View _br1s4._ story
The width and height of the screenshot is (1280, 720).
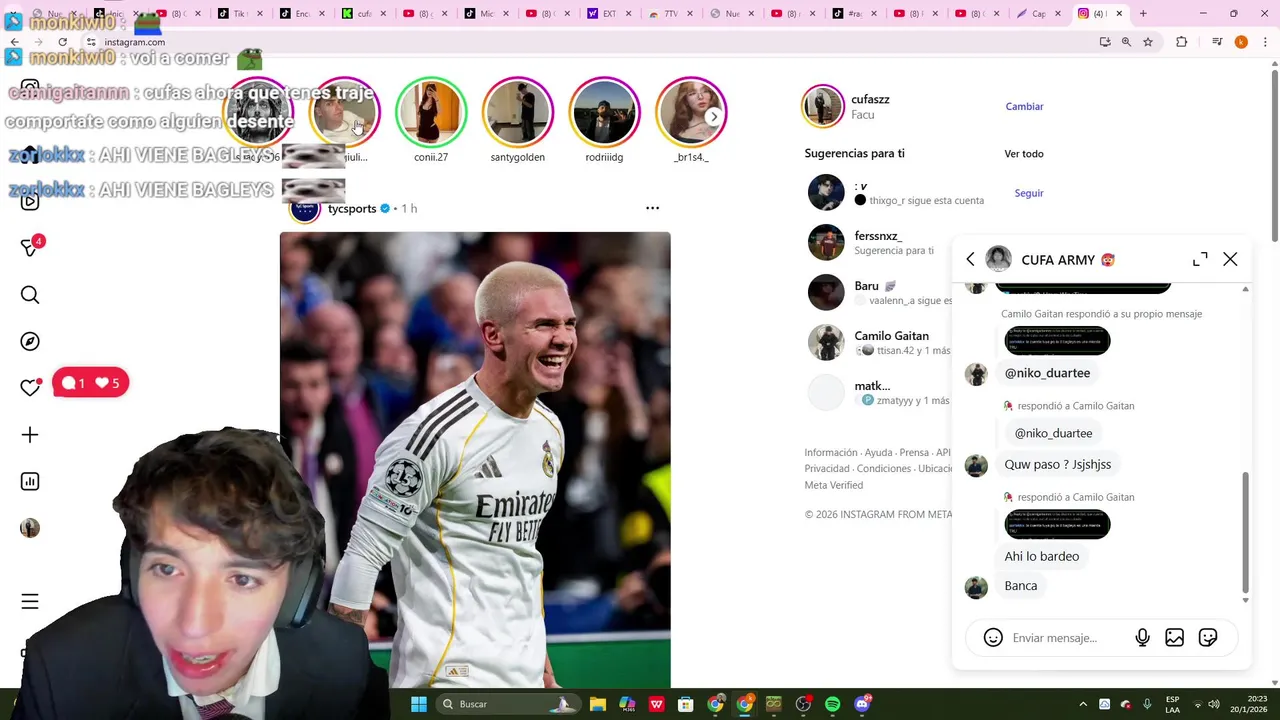click(x=691, y=112)
